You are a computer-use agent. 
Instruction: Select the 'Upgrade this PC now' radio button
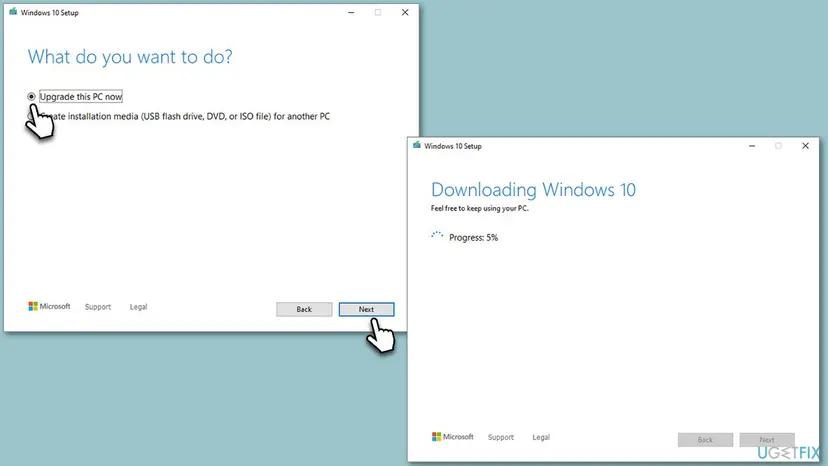pyautogui.click(x=31, y=97)
